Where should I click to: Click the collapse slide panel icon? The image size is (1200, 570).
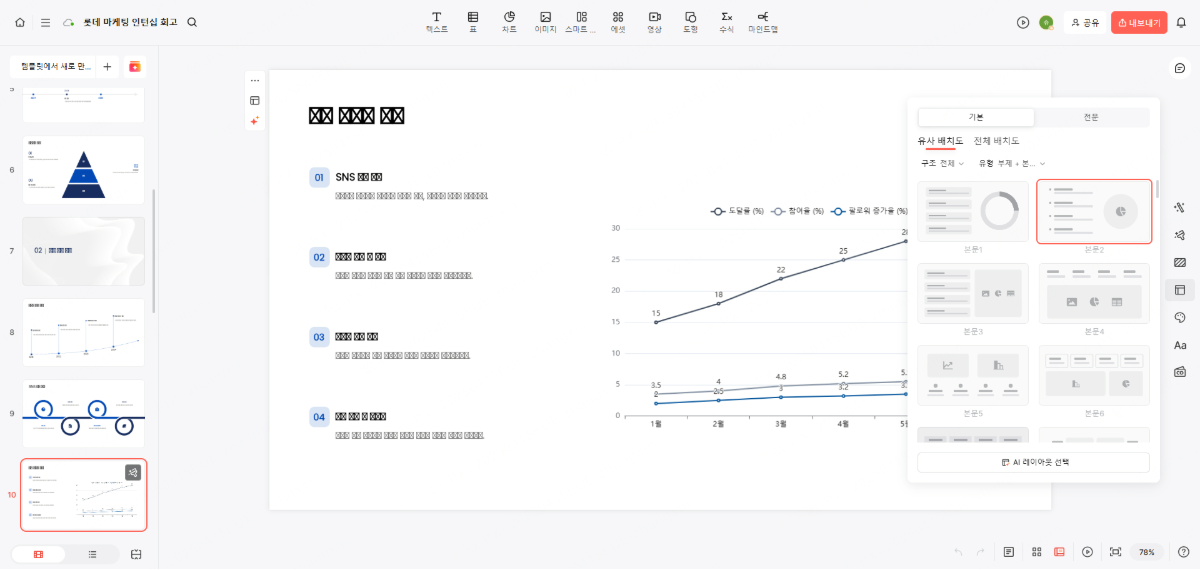tap(137, 553)
